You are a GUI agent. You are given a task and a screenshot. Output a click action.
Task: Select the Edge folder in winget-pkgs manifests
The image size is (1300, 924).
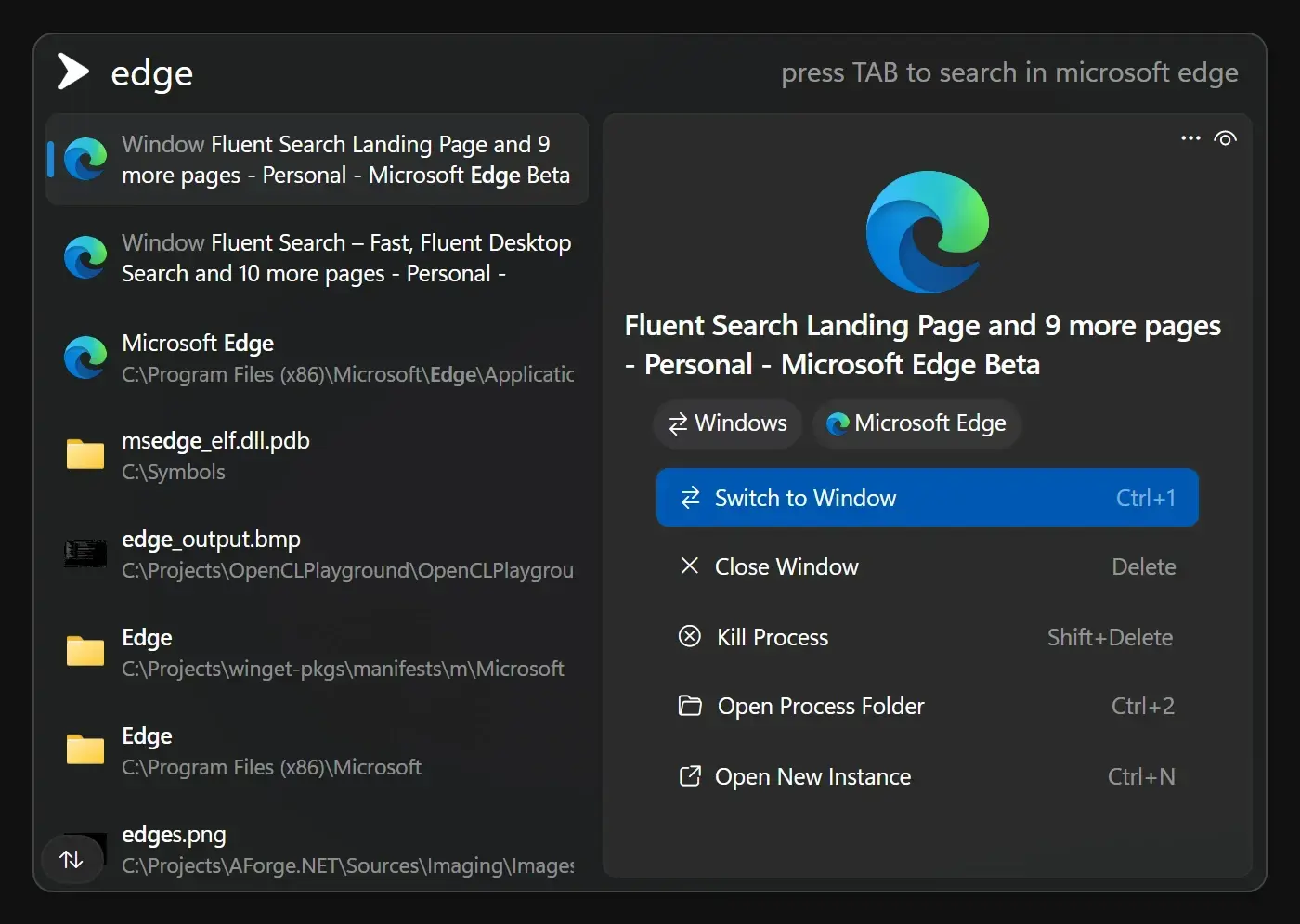point(318,653)
